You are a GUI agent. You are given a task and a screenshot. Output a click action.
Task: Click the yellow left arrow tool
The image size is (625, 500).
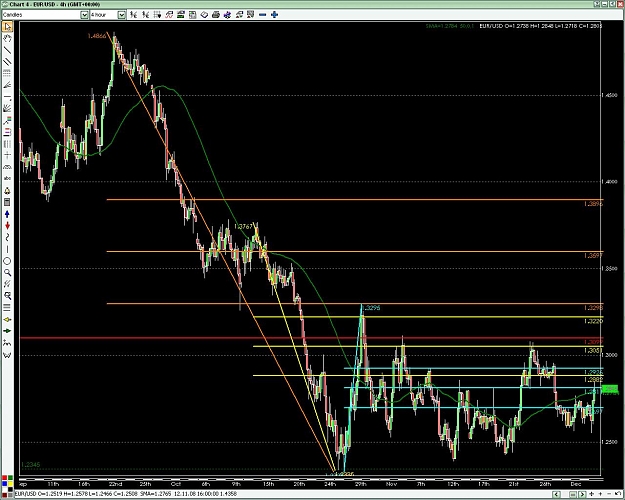coord(7,319)
